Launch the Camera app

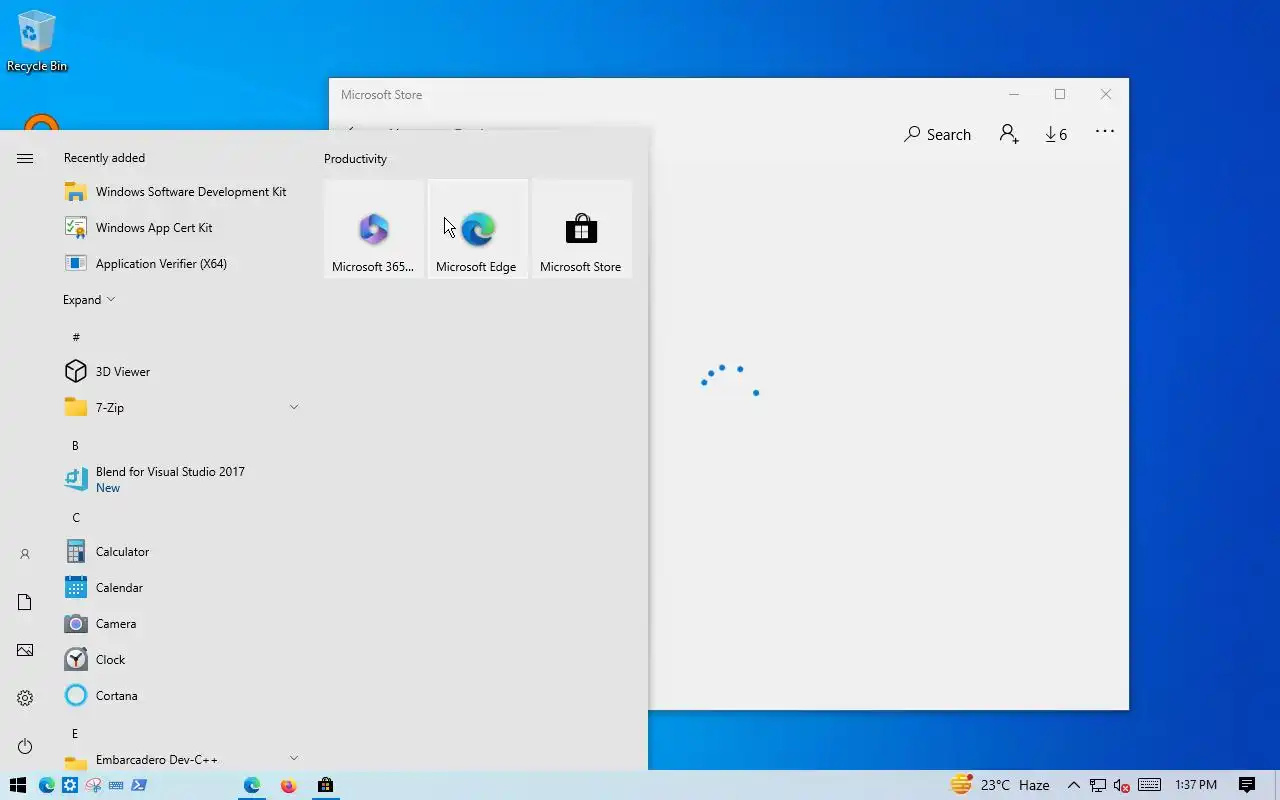point(182,624)
